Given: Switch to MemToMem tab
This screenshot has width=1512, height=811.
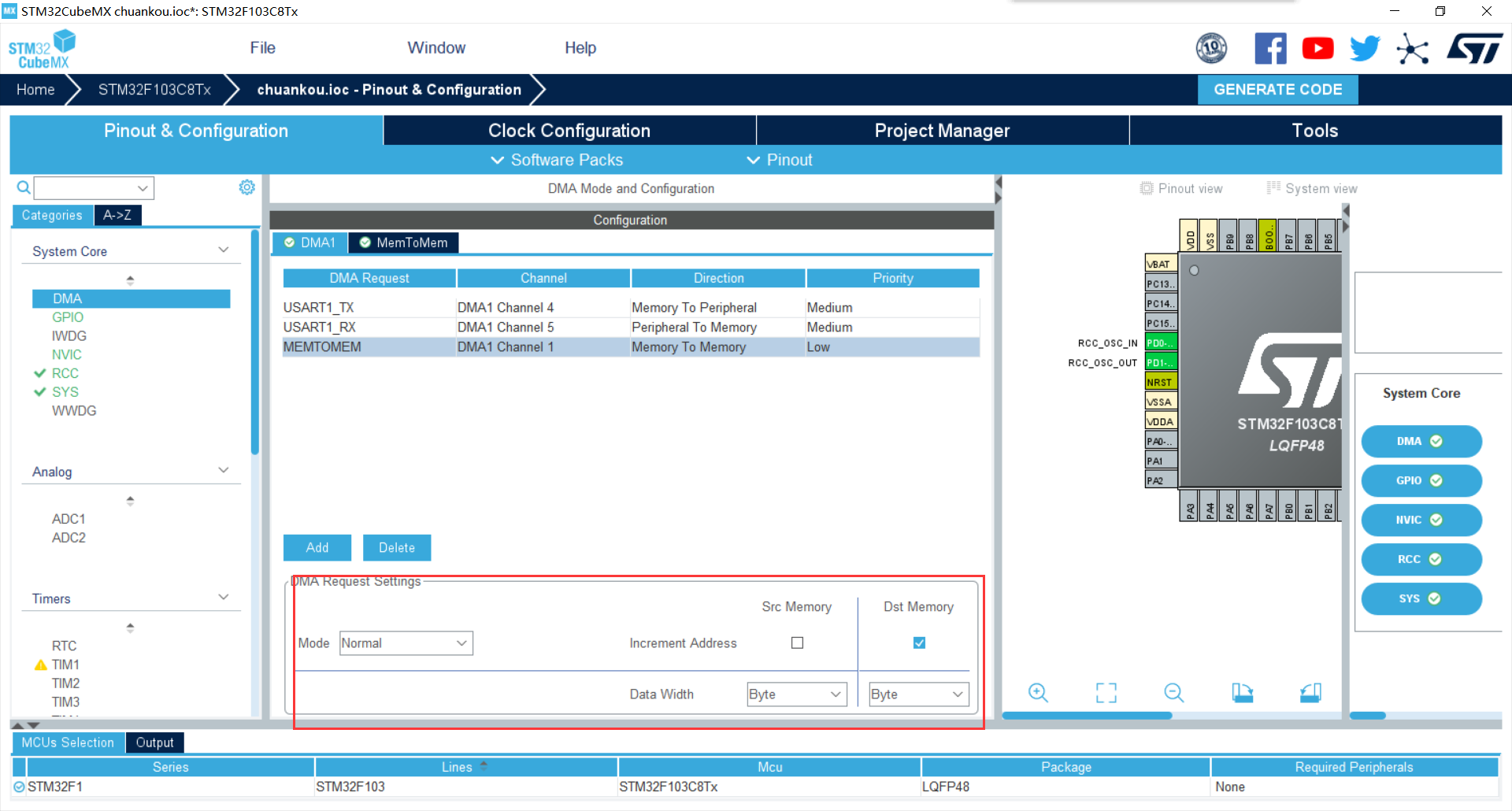Looking at the screenshot, I should coord(403,243).
